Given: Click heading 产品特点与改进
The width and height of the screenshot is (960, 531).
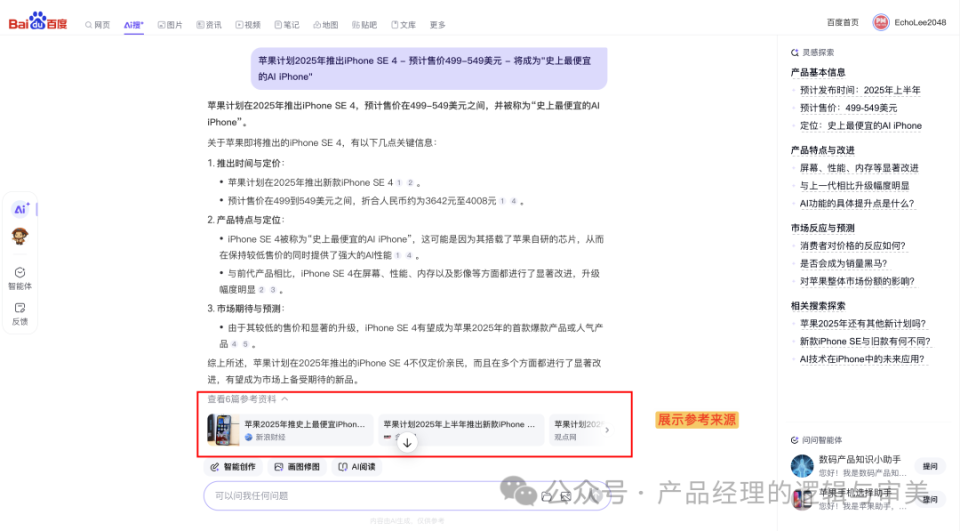Looking at the screenshot, I should click(x=822, y=150).
